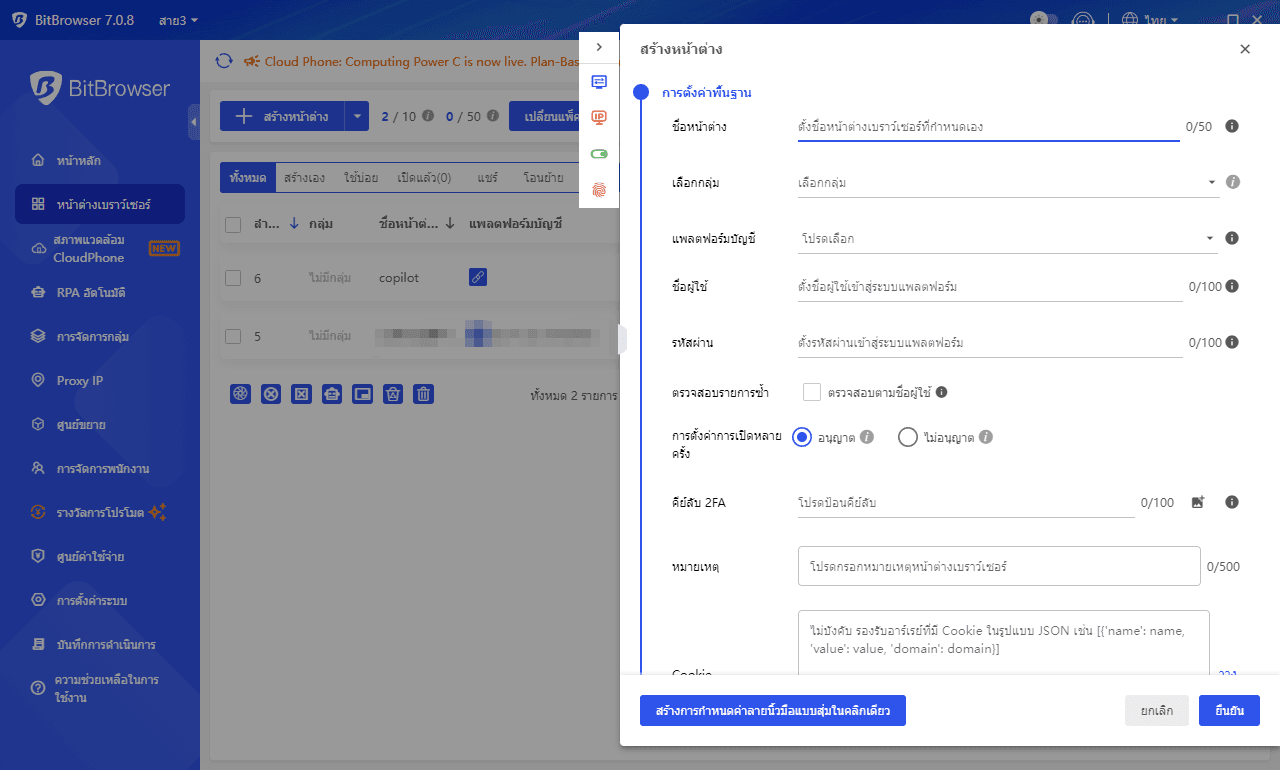Click the หมายเหตุ remarks text box

(998, 566)
